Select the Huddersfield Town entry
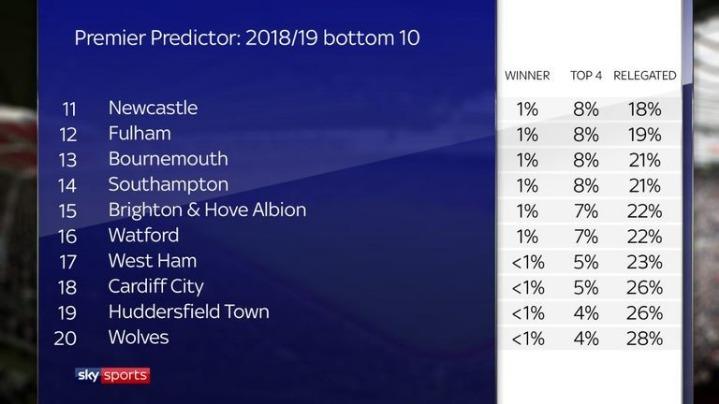This screenshot has width=719, height=404. click(x=188, y=312)
